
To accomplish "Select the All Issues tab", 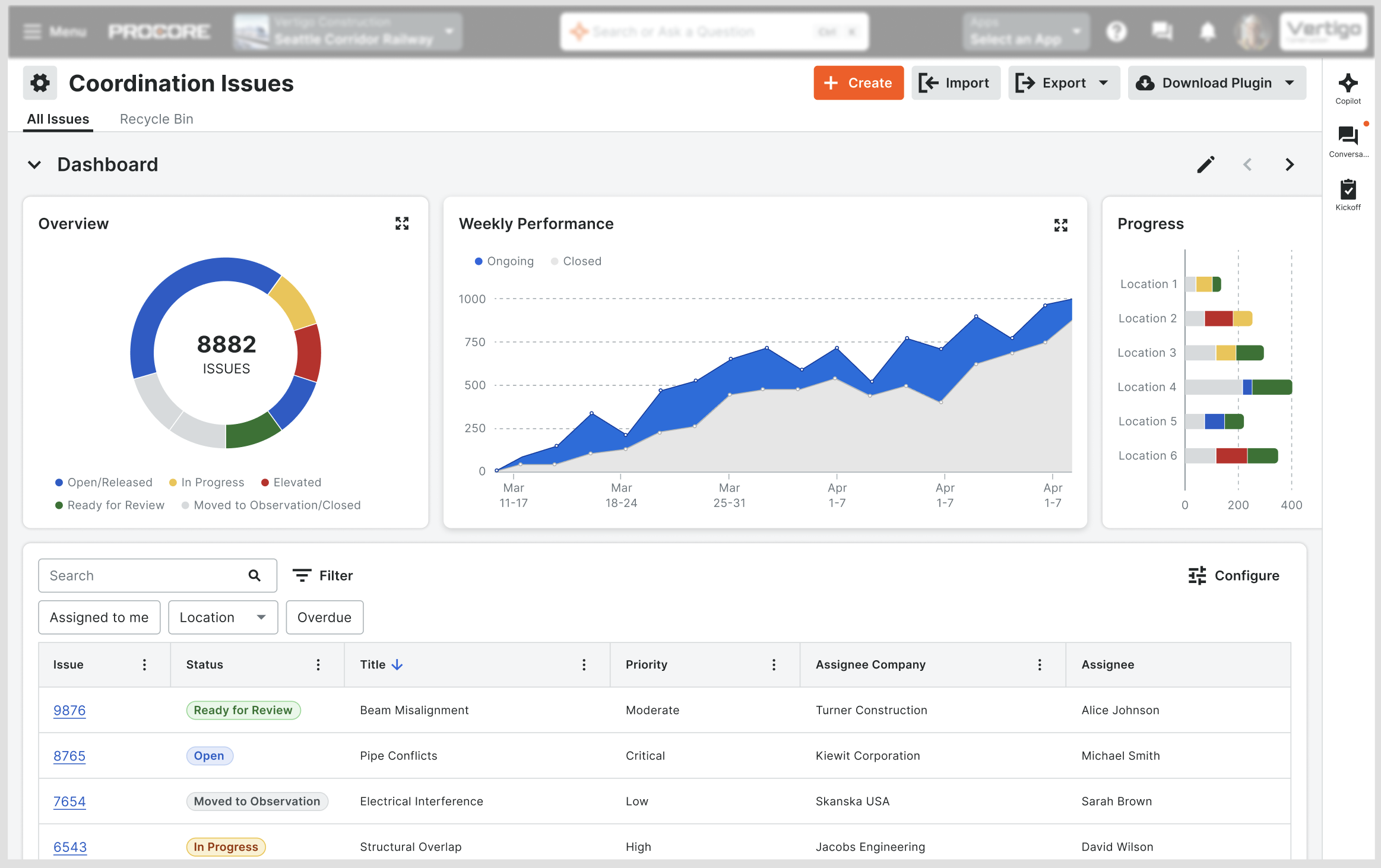I will [58, 119].
